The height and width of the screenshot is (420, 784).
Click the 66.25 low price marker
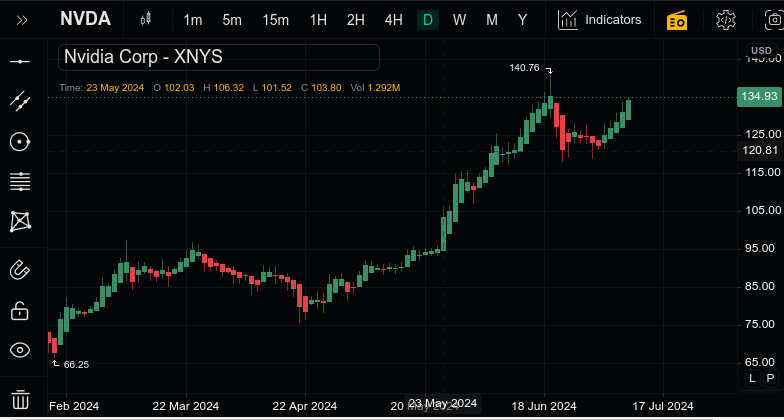(76, 365)
